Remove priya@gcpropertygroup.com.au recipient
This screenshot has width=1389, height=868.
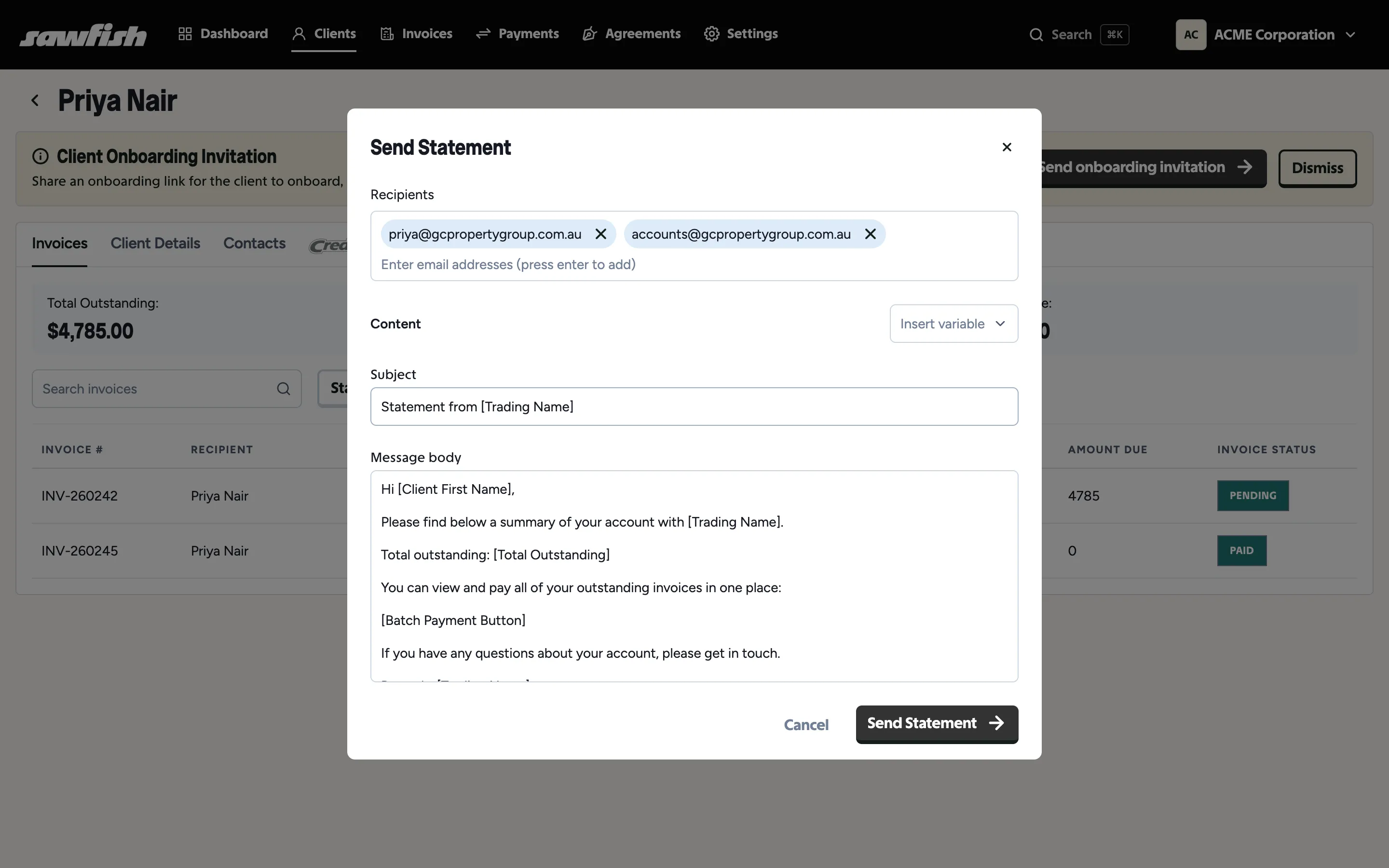pyautogui.click(x=601, y=234)
